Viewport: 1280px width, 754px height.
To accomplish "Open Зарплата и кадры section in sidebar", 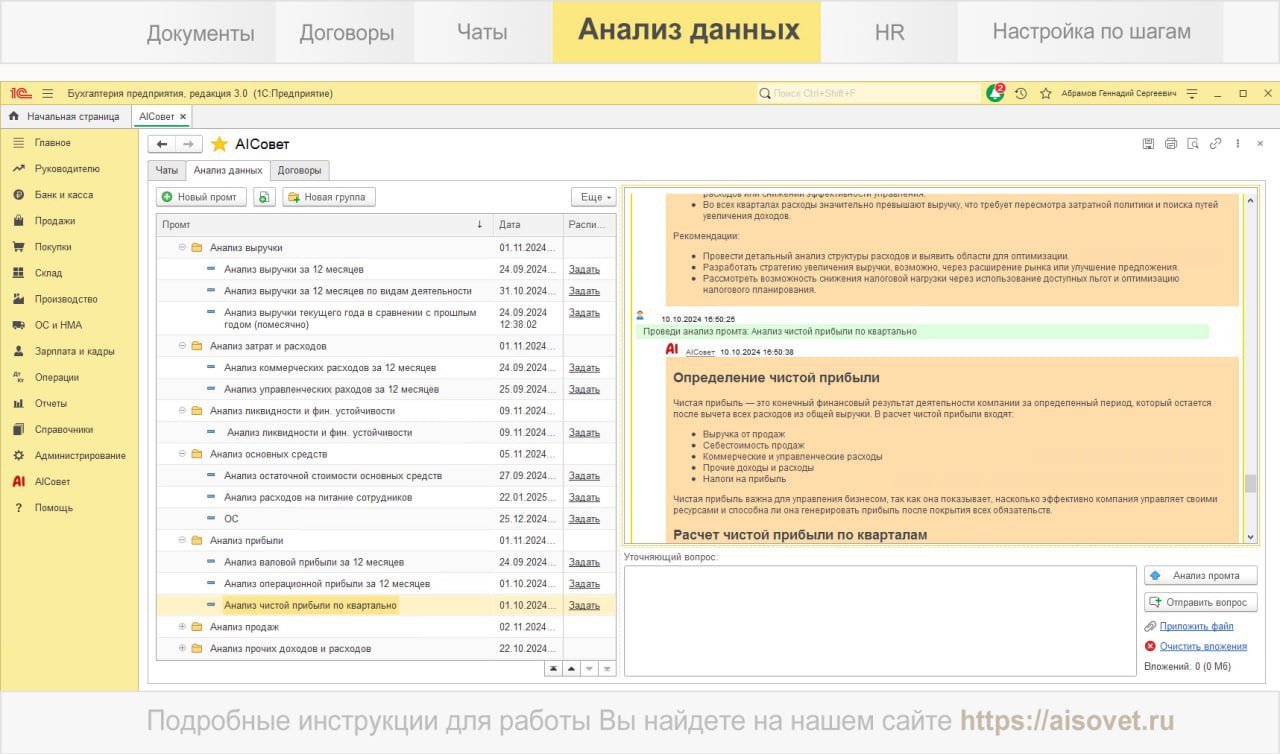I will [74, 351].
